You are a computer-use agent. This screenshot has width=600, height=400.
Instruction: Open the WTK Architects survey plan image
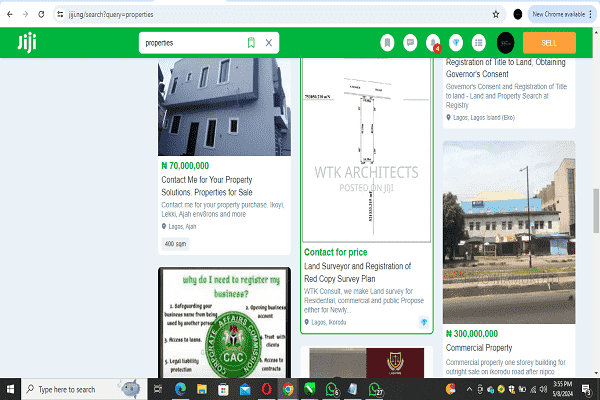click(x=366, y=150)
